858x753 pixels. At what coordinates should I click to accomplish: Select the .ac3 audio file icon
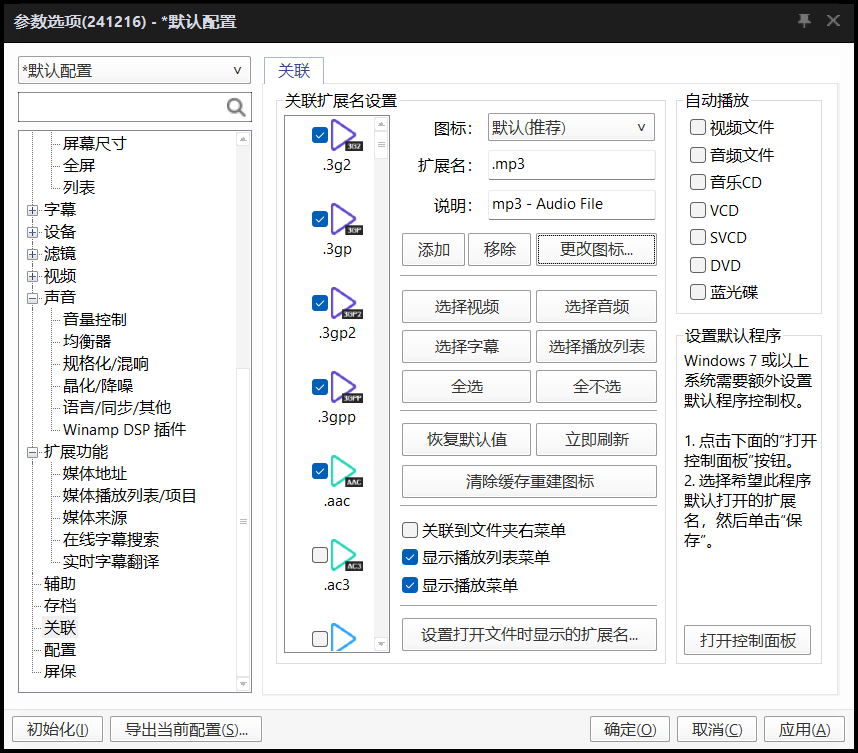click(346, 555)
